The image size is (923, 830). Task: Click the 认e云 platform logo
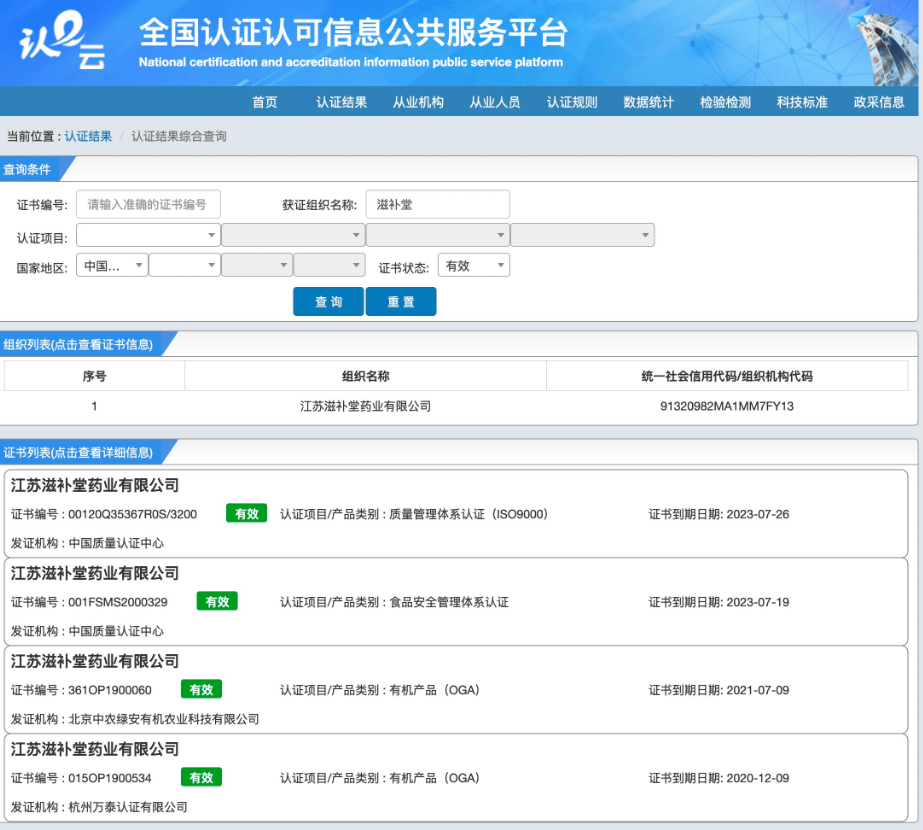[x=62, y=40]
